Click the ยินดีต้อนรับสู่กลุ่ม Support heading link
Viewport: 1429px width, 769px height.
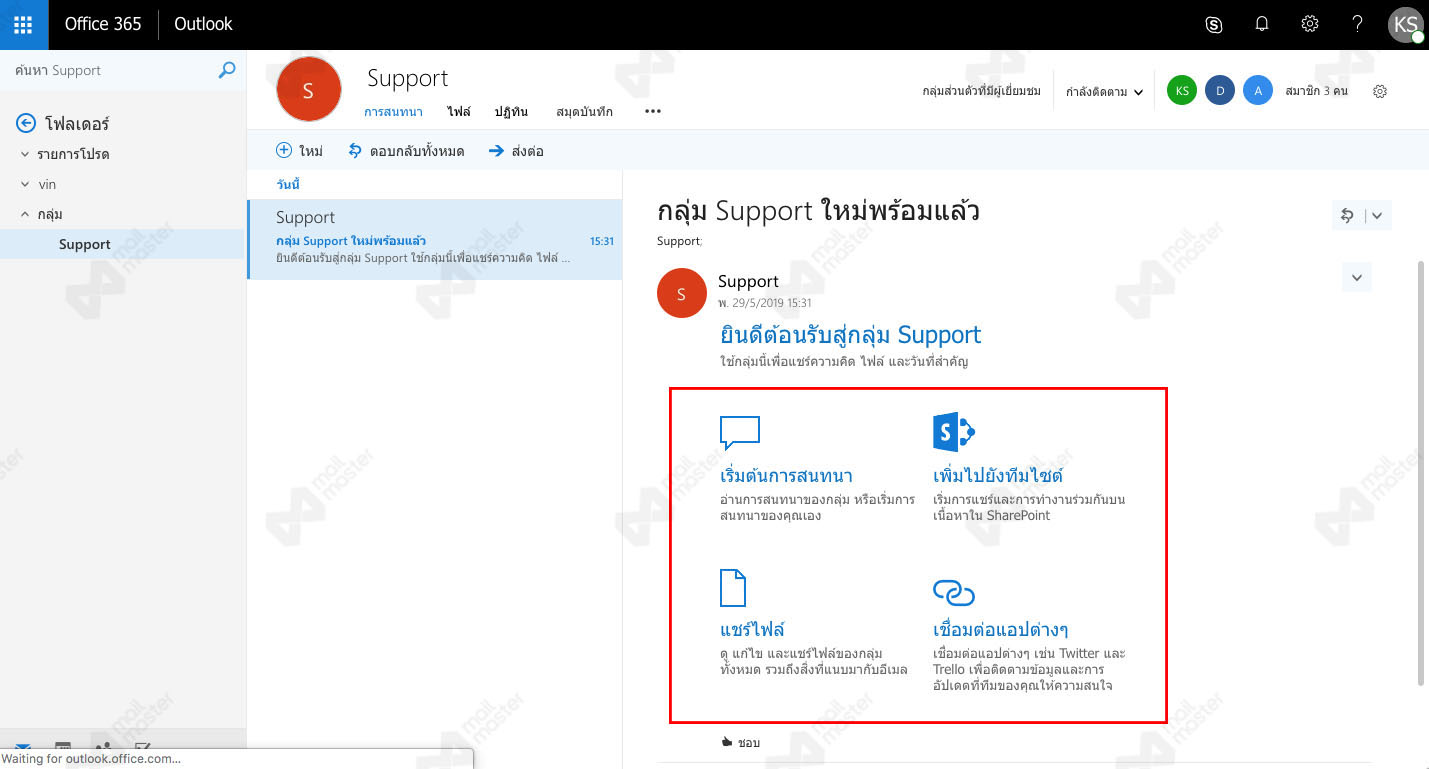tap(850, 335)
